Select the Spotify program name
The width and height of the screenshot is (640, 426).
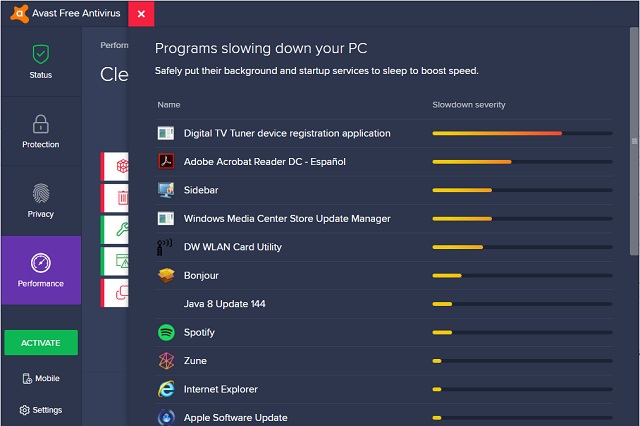pyautogui.click(x=199, y=333)
